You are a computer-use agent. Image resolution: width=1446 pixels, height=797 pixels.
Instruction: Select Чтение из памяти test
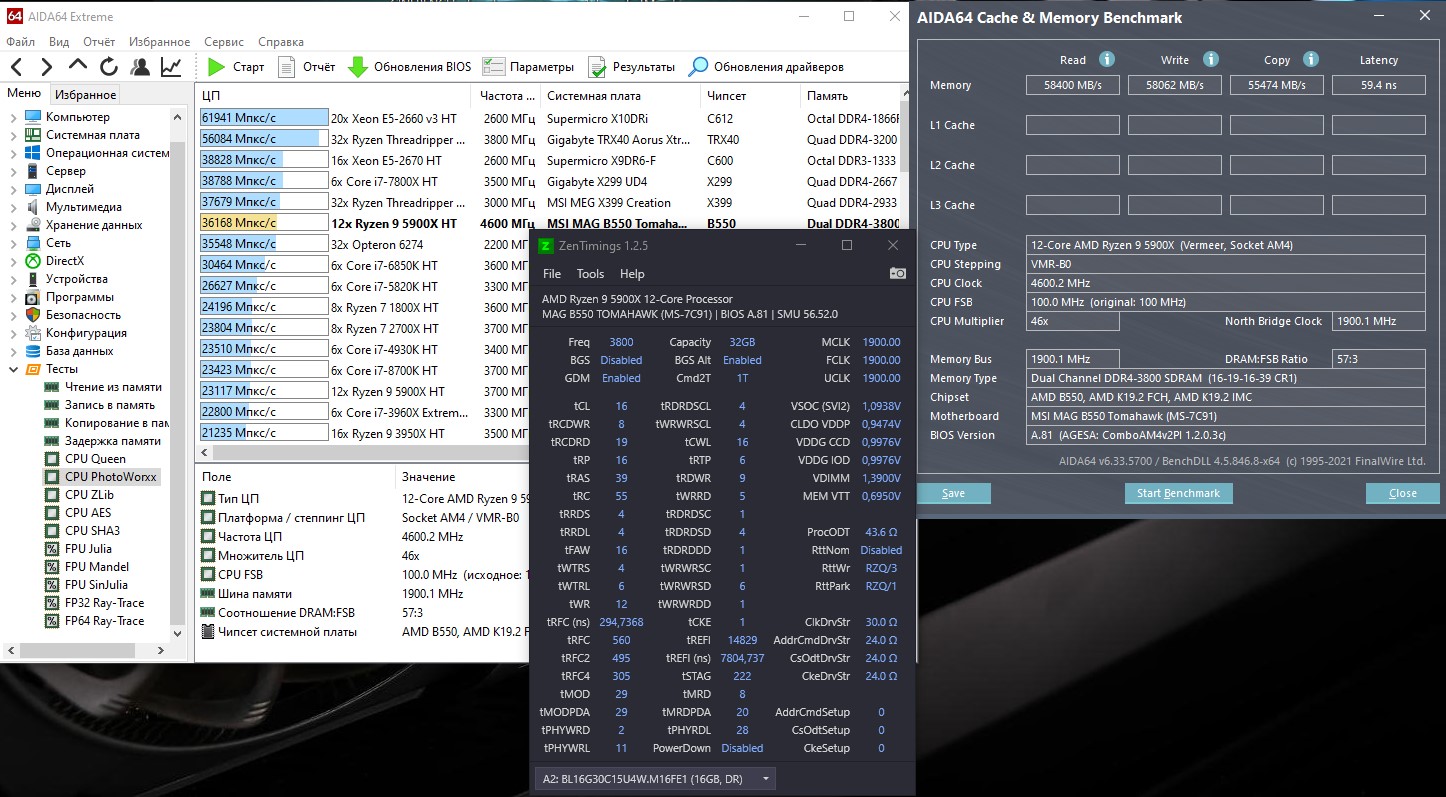pos(113,387)
